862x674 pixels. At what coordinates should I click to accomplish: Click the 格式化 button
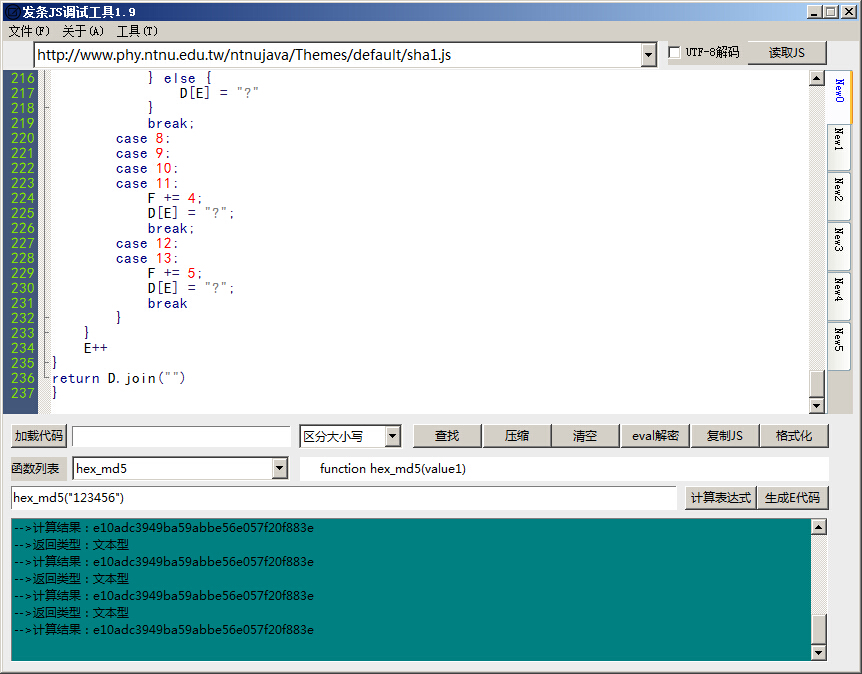(x=794, y=436)
